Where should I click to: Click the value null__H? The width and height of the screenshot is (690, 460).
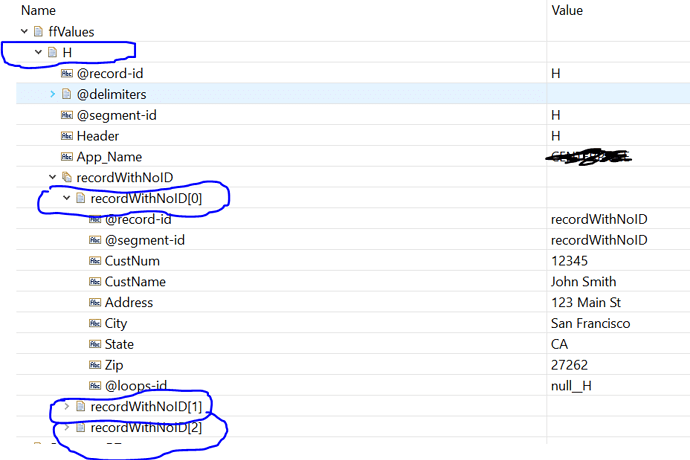[571, 386]
